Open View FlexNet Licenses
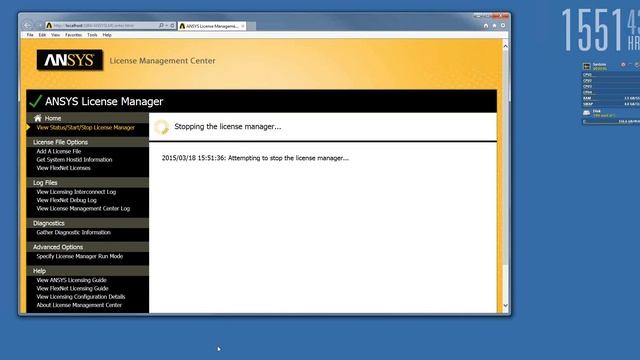This screenshot has height=360, width=640. pos(63,168)
